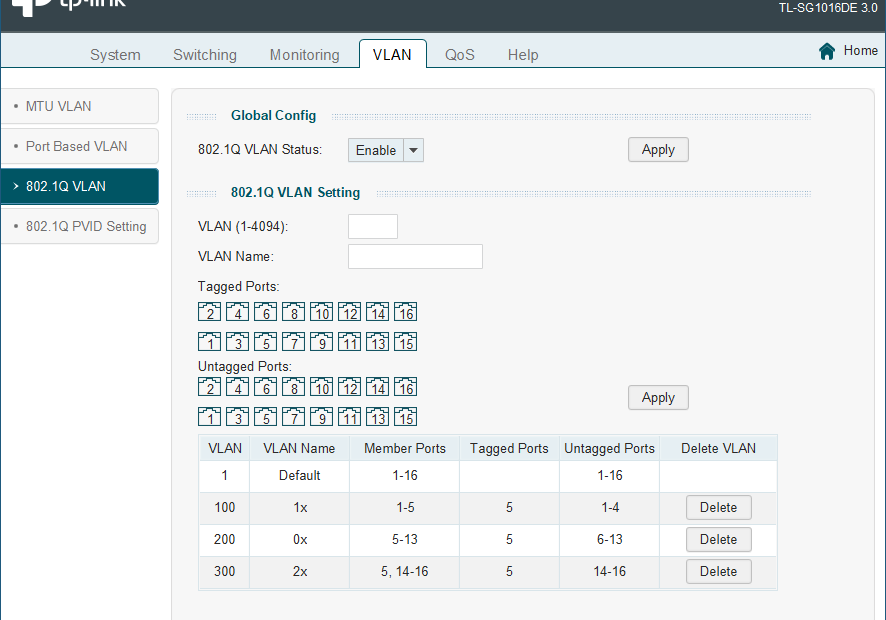886x620 pixels.
Task: Toggle tagged port 2 icon
Action: click(210, 312)
